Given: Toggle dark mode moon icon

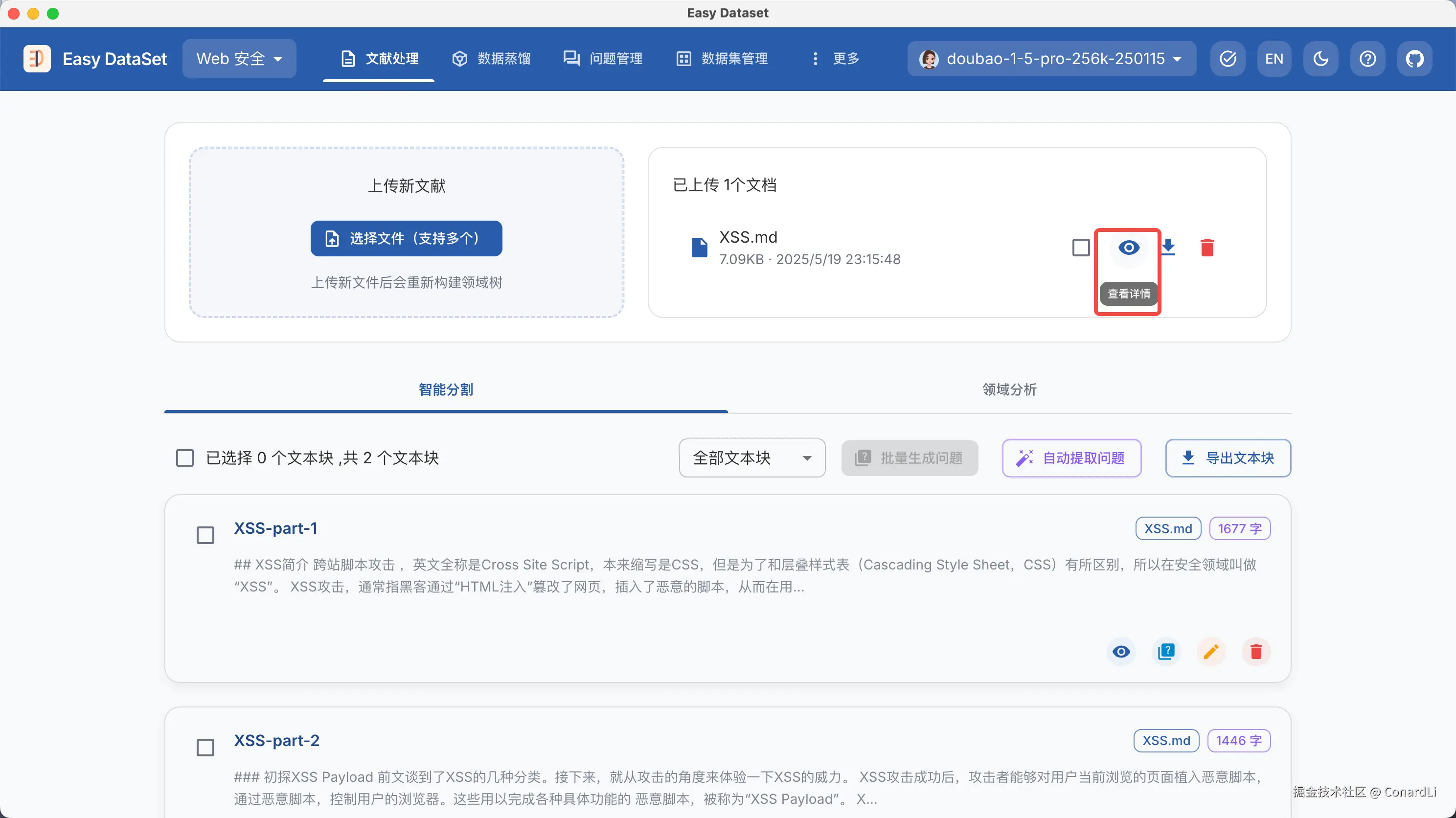Looking at the screenshot, I should [x=1321, y=59].
